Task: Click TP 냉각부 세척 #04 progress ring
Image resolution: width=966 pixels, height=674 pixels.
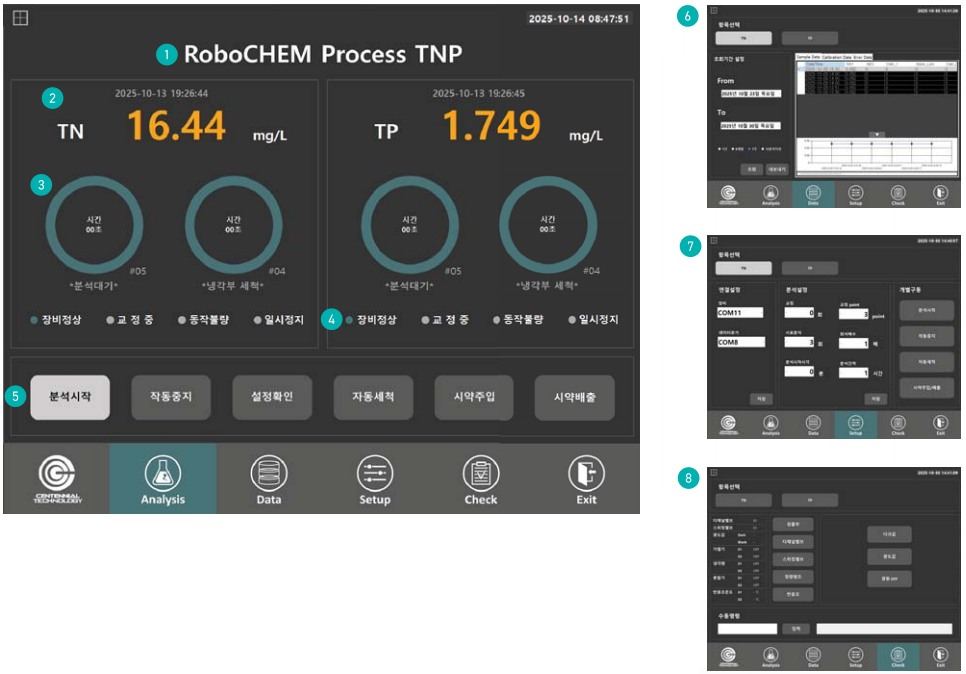Action: pos(548,225)
